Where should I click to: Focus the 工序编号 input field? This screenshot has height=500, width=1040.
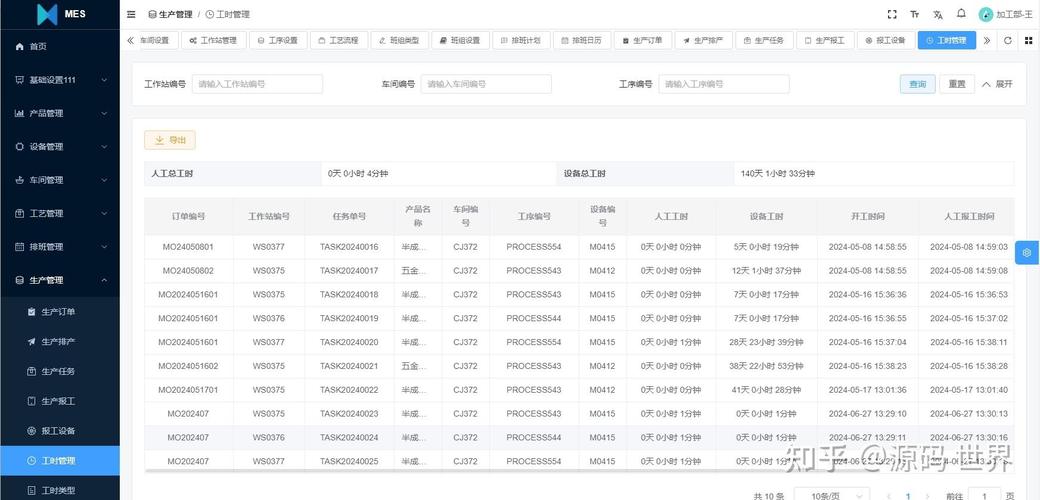pos(724,84)
